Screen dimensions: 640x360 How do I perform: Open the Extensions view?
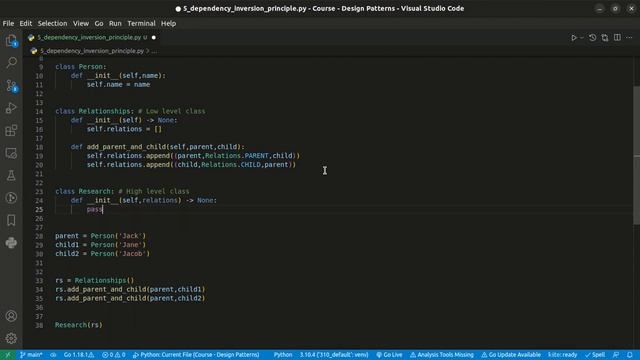pyautogui.click(x=11, y=131)
